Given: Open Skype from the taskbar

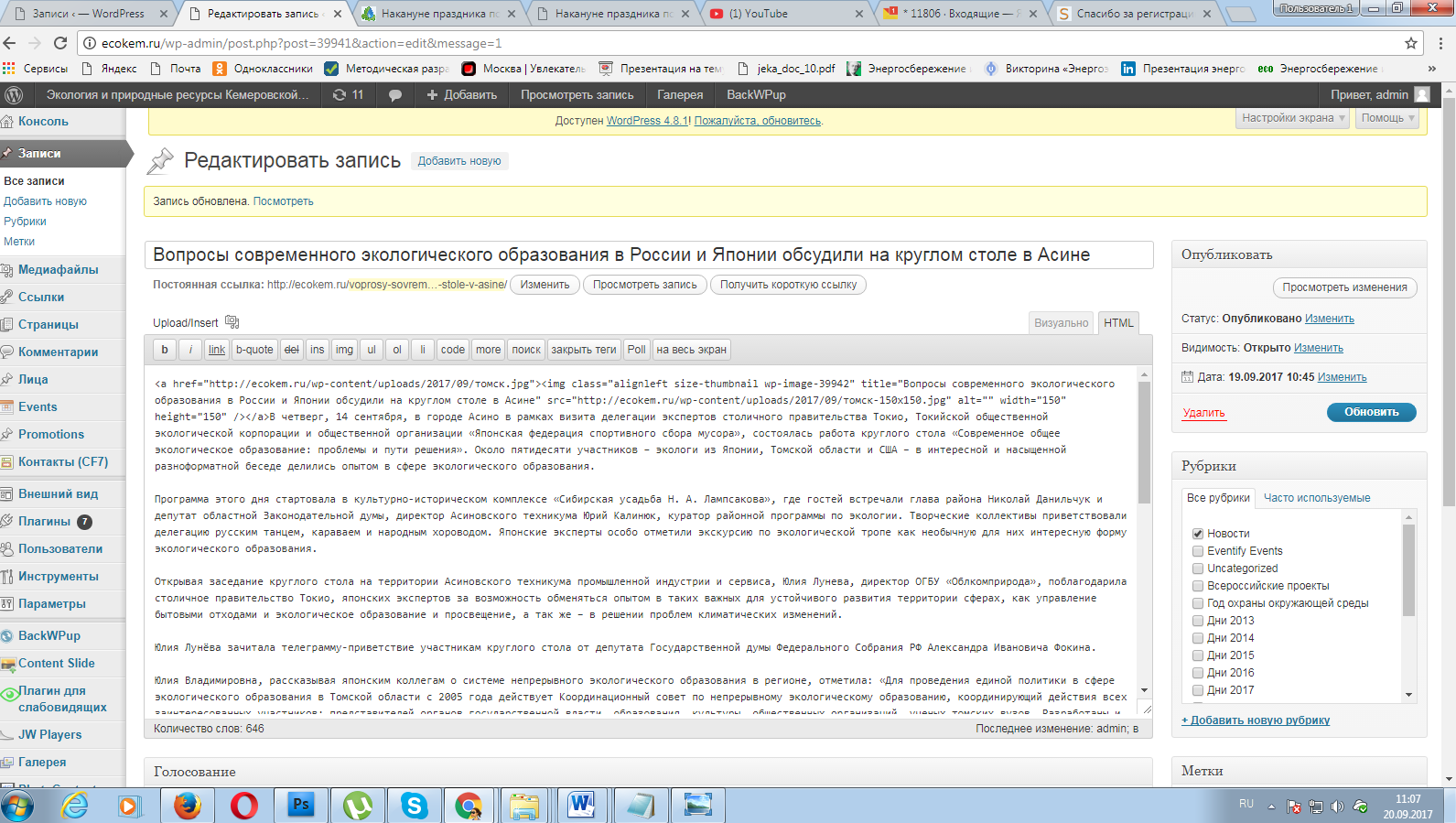Looking at the screenshot, I should click(x=414, y=806).
